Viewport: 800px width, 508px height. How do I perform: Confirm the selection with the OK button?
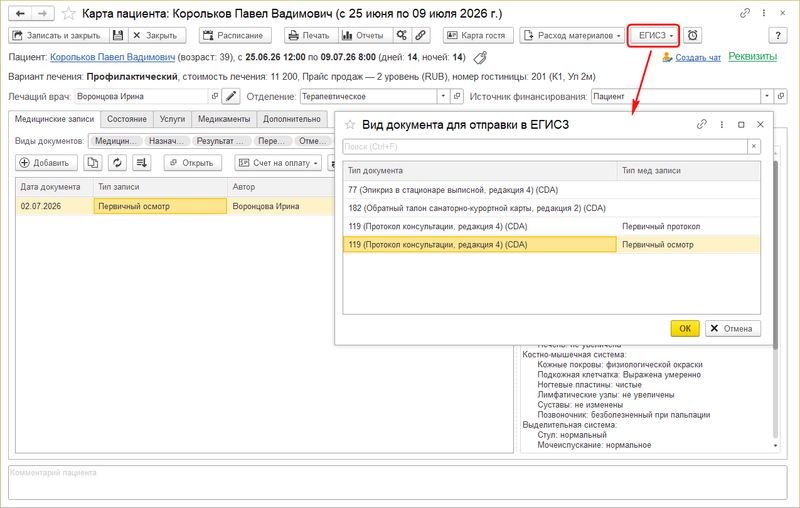click(685, 328)
